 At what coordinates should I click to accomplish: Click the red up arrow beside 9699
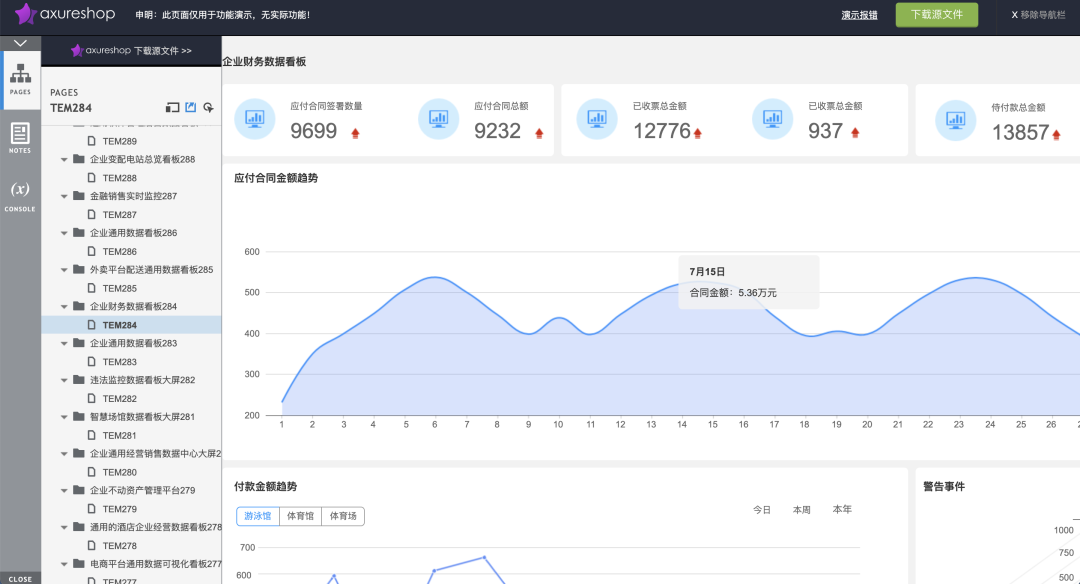coord(355,133)
